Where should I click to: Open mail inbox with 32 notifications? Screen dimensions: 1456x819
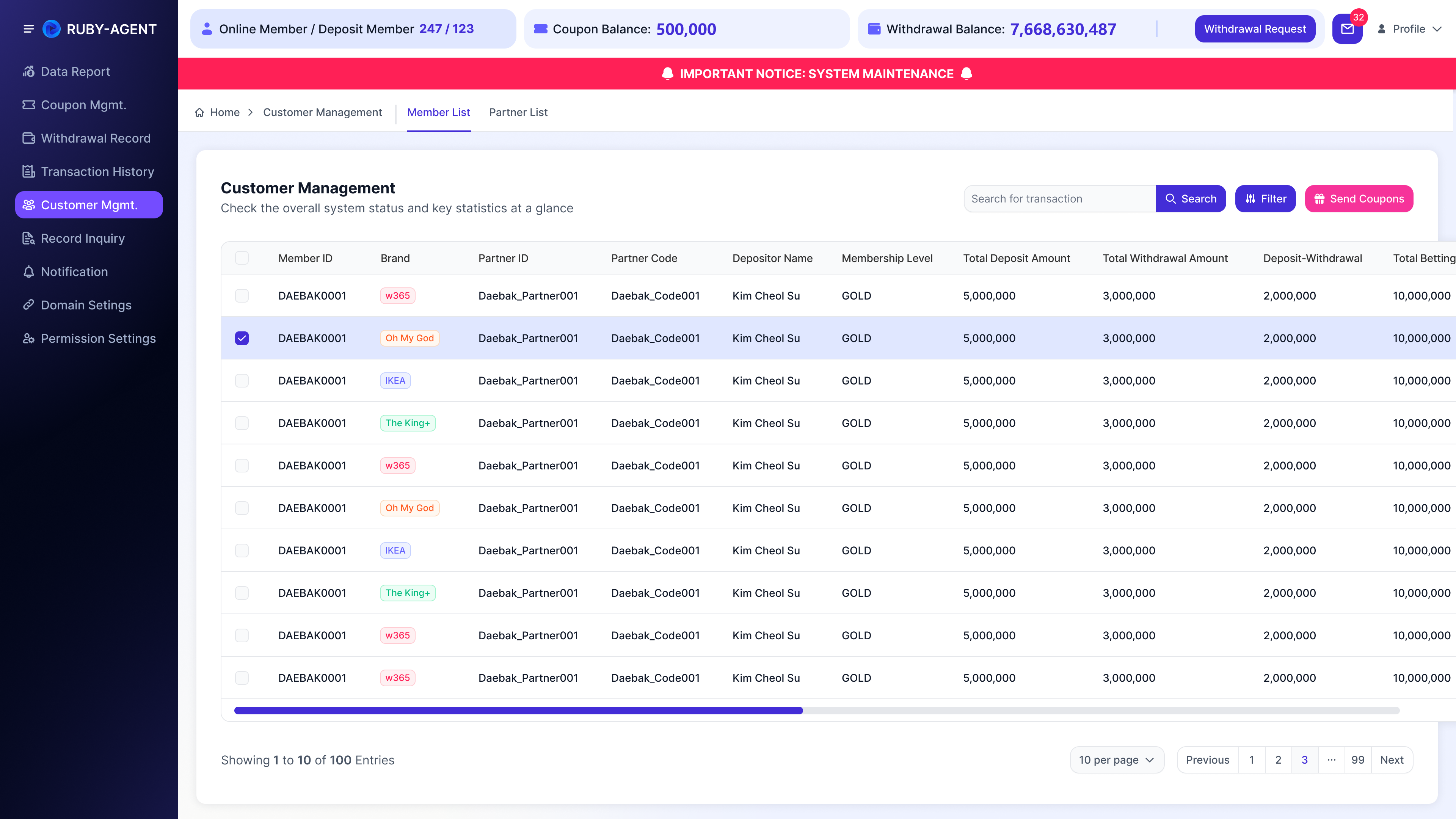[x=1348, y=29]
